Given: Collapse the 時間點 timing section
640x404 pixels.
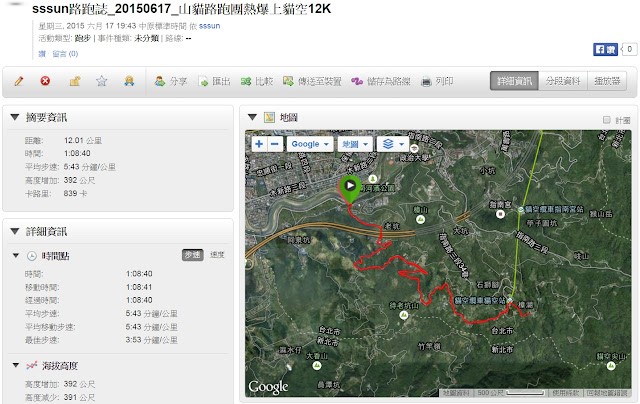Looking at the screenshot, I should click(x=16, y=255).
